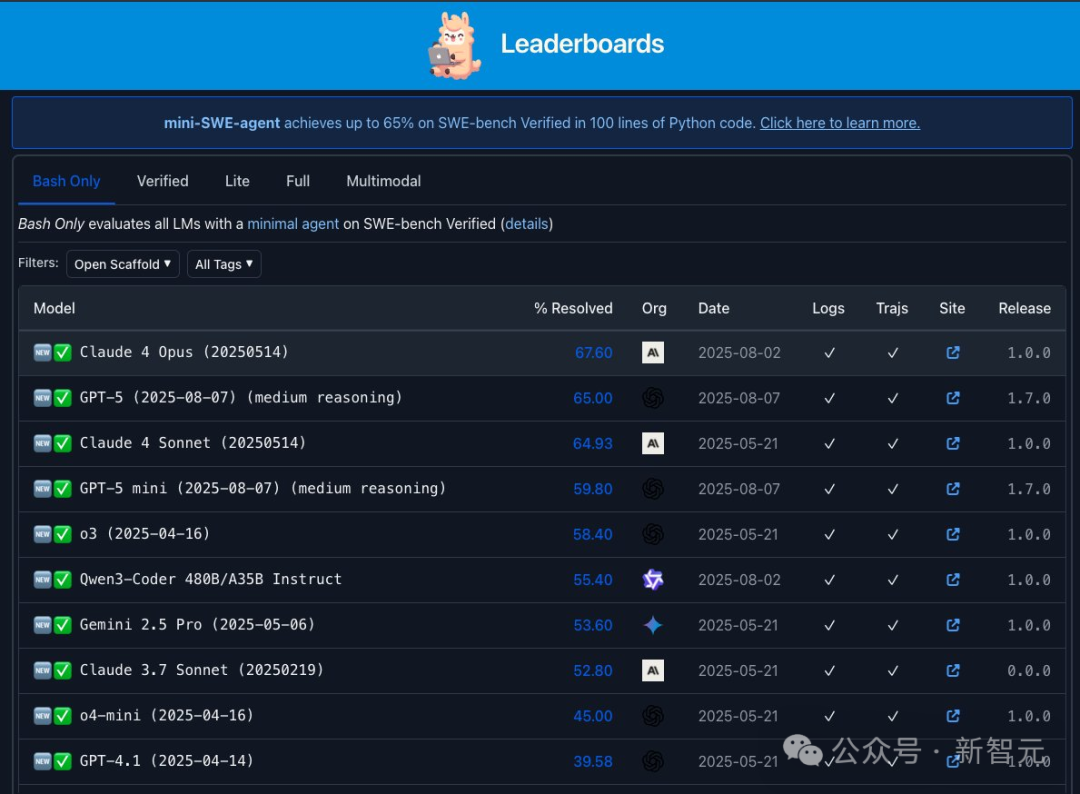Open the site link icon in the 65.00 row

pyautogui.click(x=953, y=398)
